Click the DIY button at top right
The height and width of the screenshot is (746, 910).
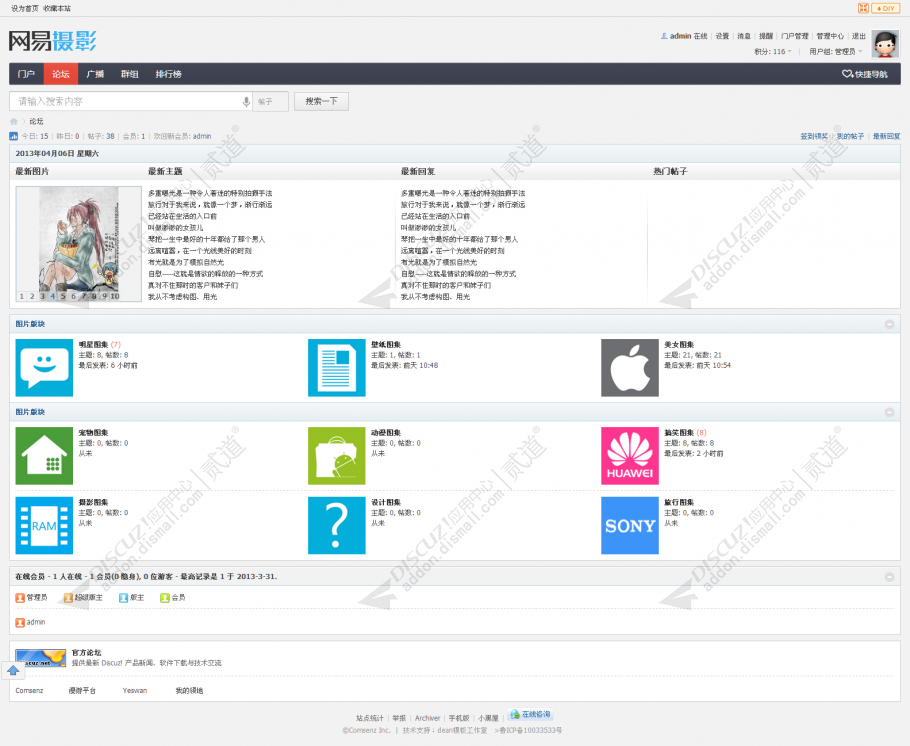pos(886,8)
